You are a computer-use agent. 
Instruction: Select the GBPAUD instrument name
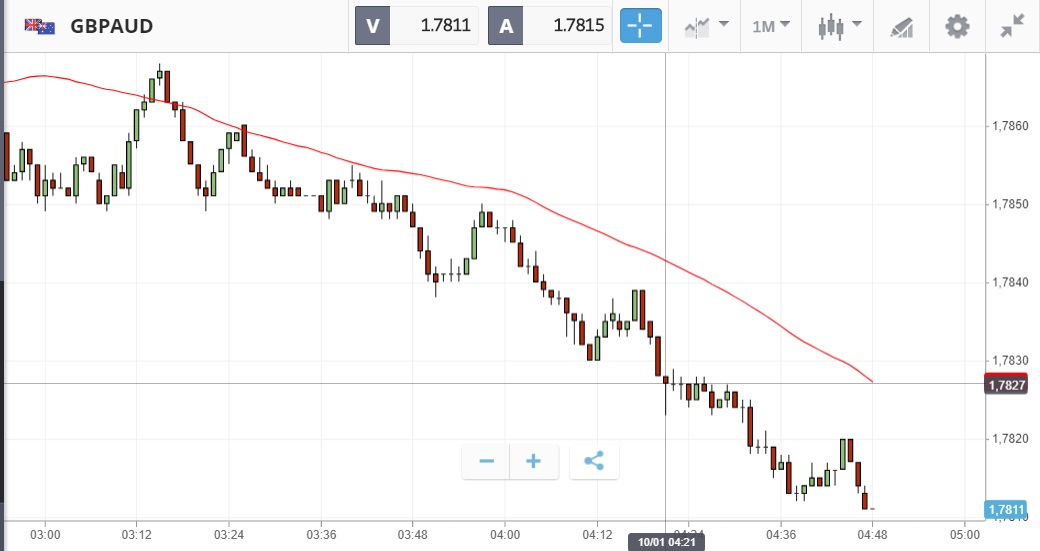point(112,26)
